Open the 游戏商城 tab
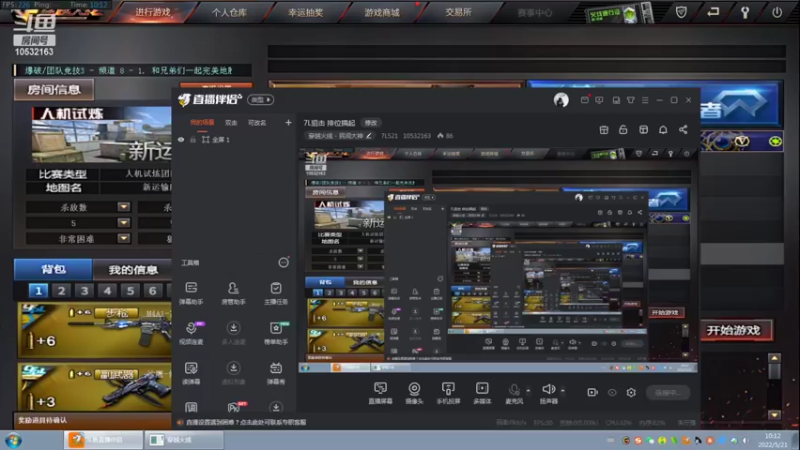Viewport: 800px width, 450px height. click(x=382, y=12)
